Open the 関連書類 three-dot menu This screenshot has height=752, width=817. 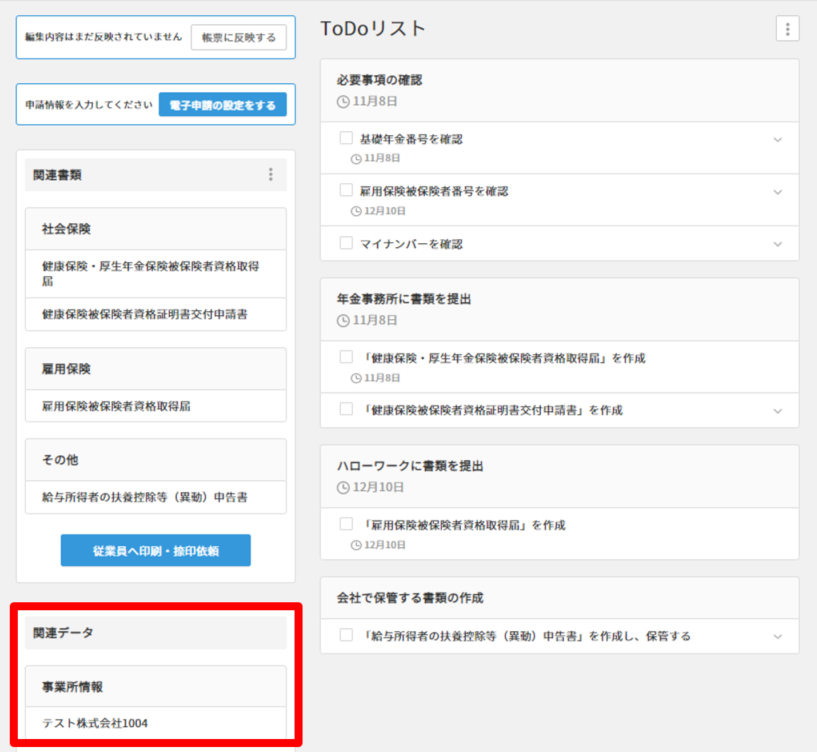(270, 175)
